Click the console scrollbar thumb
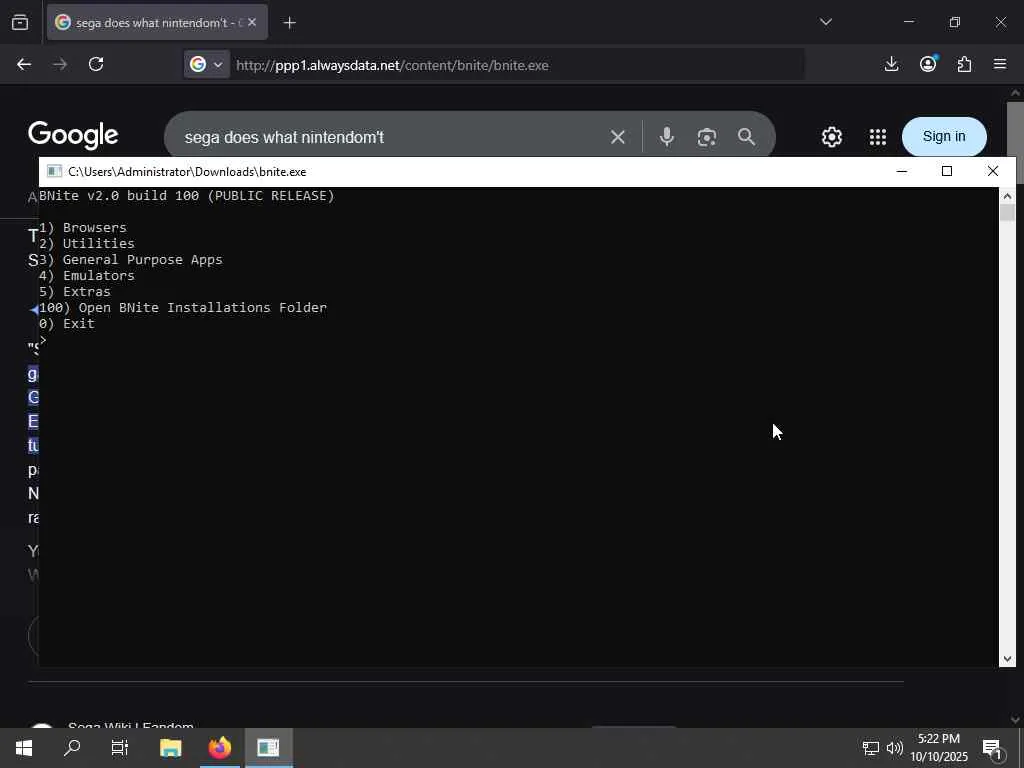 [x=1007, y=213]
